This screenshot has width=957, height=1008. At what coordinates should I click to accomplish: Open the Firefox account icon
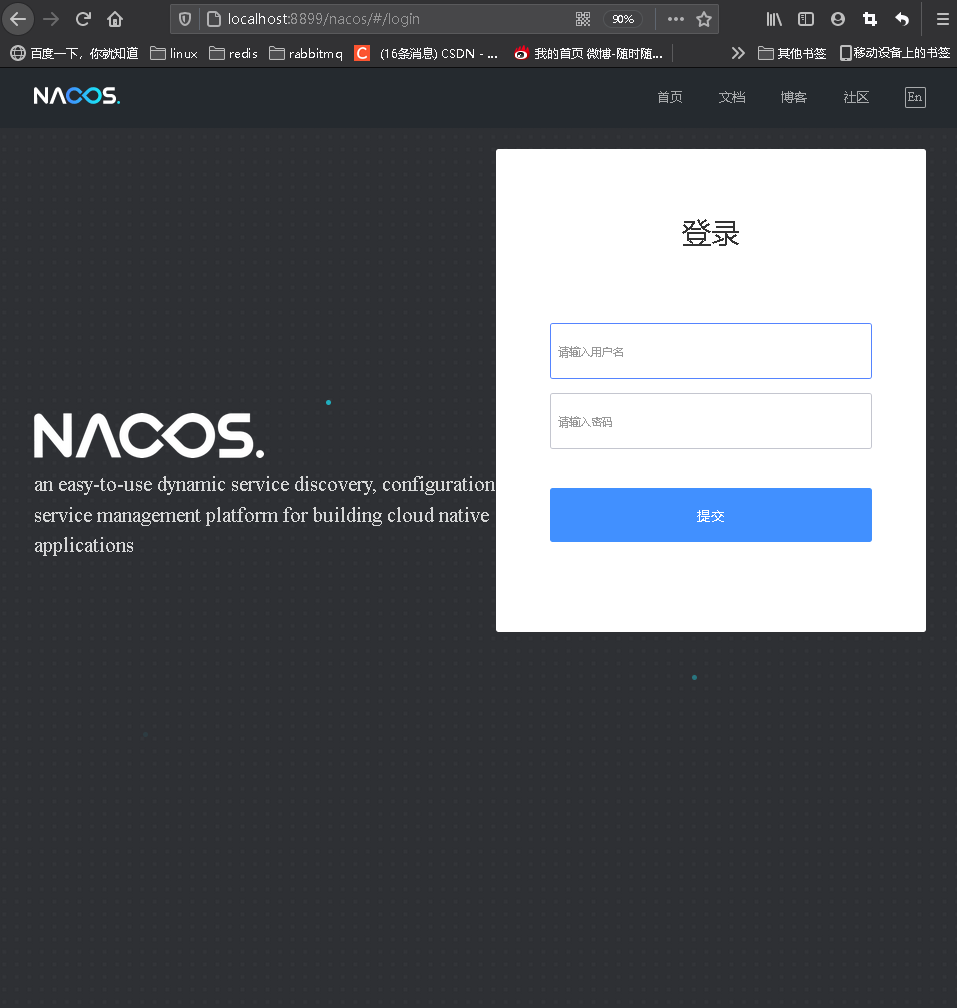pyautogui.click(x=837, y=19)
